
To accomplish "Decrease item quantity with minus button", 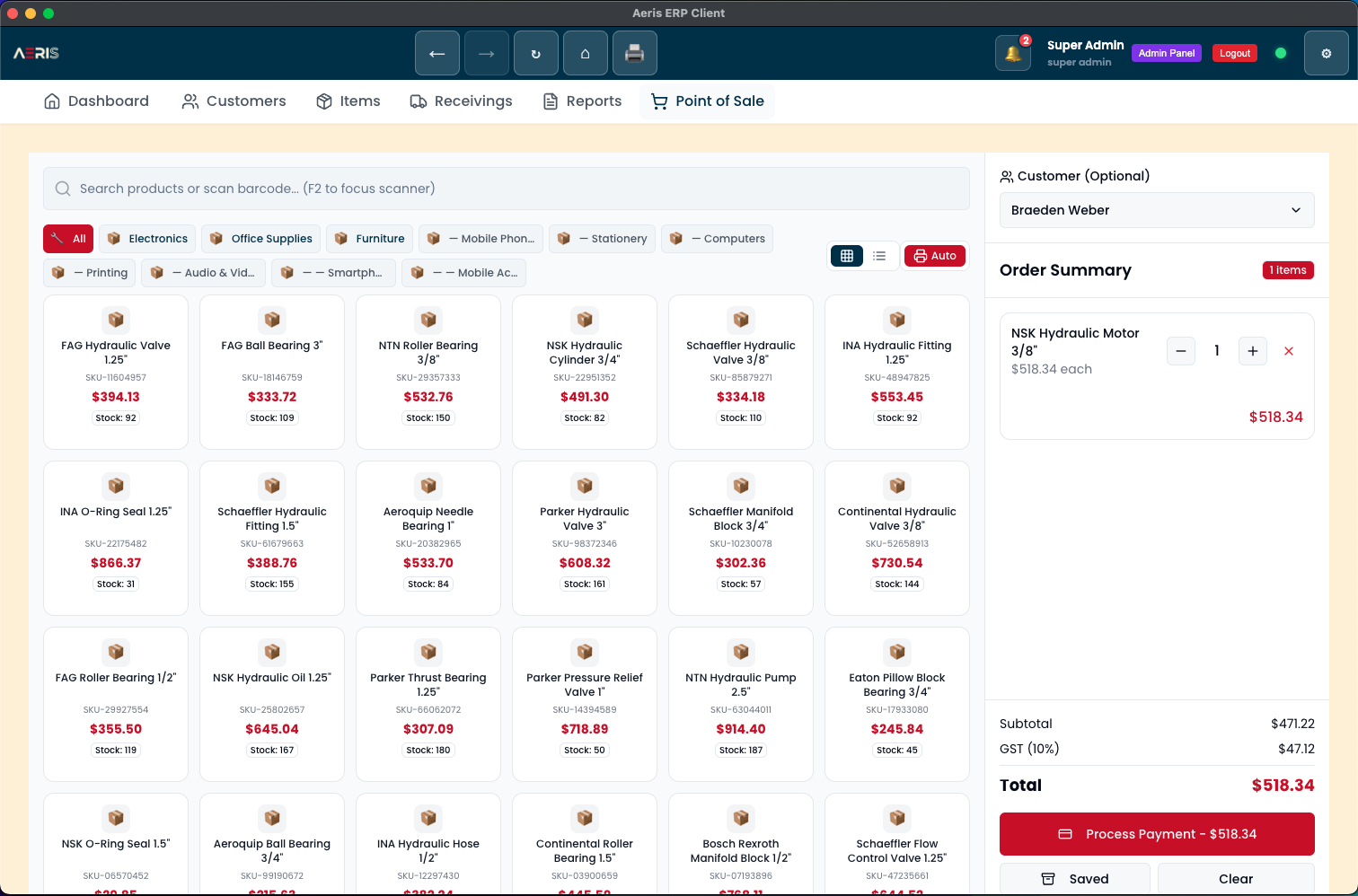I will coord(1181,351).
